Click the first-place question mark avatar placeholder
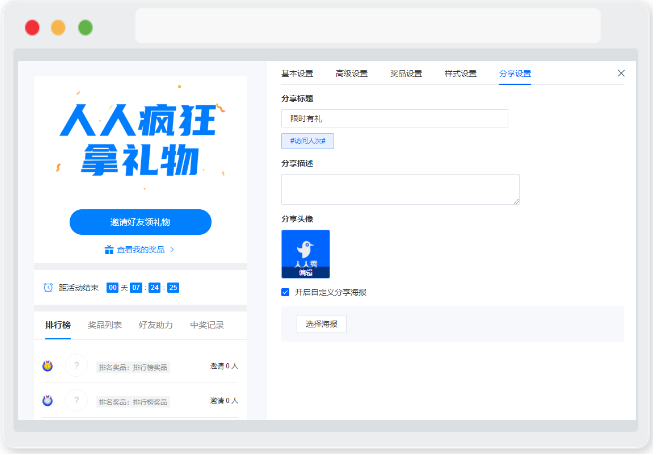This screenshot has width=653, height=454. click(x=77, y=366)
